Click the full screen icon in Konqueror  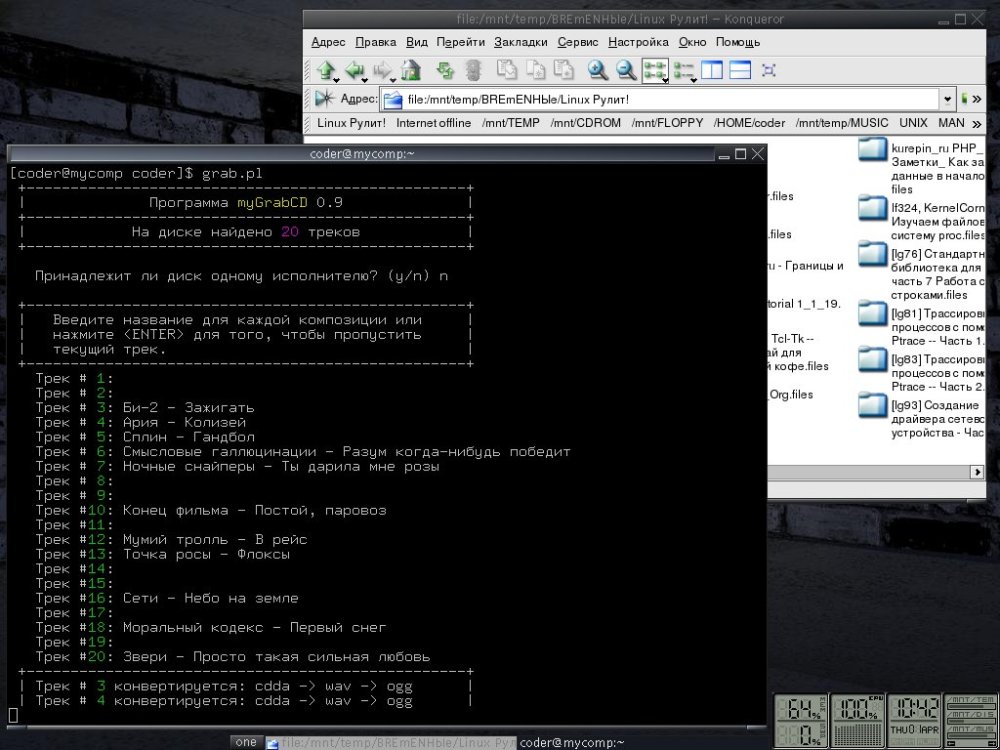tap(768, 70)
